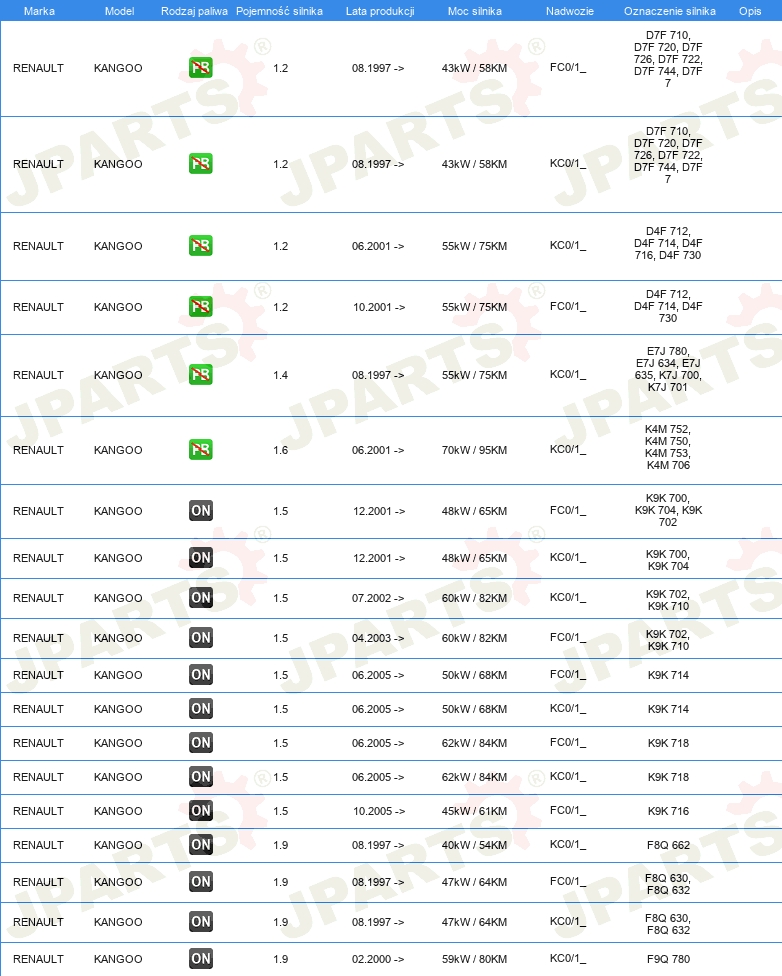
Task: Click KC0/1_ in the 59kW / 80KM row
Action: pos(568,959)
